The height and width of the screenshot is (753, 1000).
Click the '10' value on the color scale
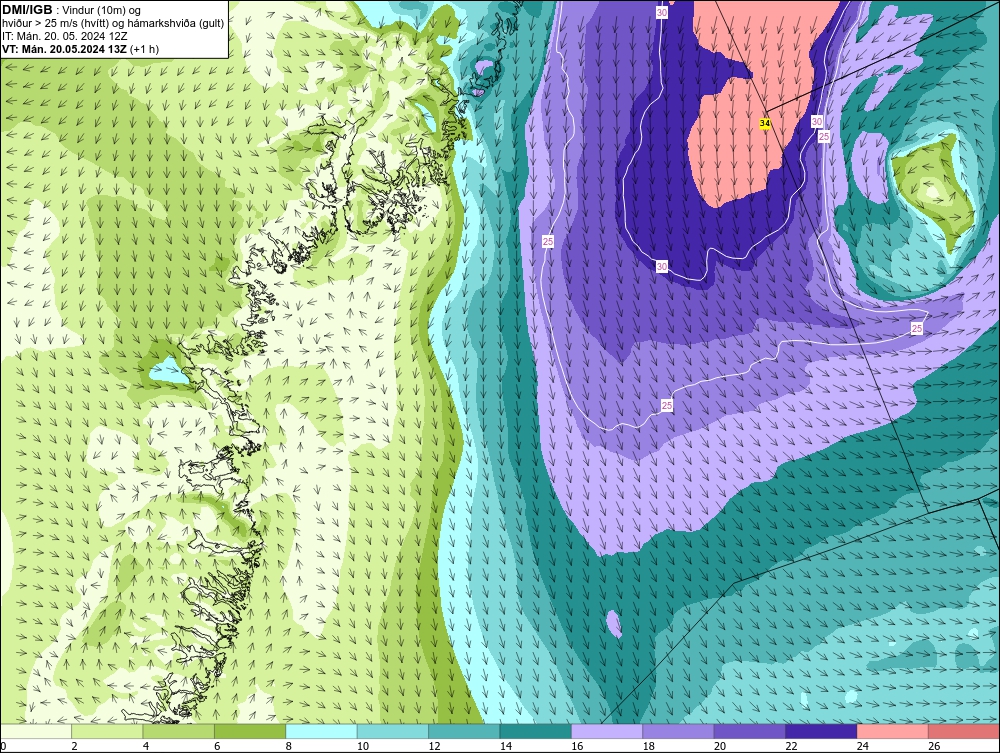pos(363,746)
